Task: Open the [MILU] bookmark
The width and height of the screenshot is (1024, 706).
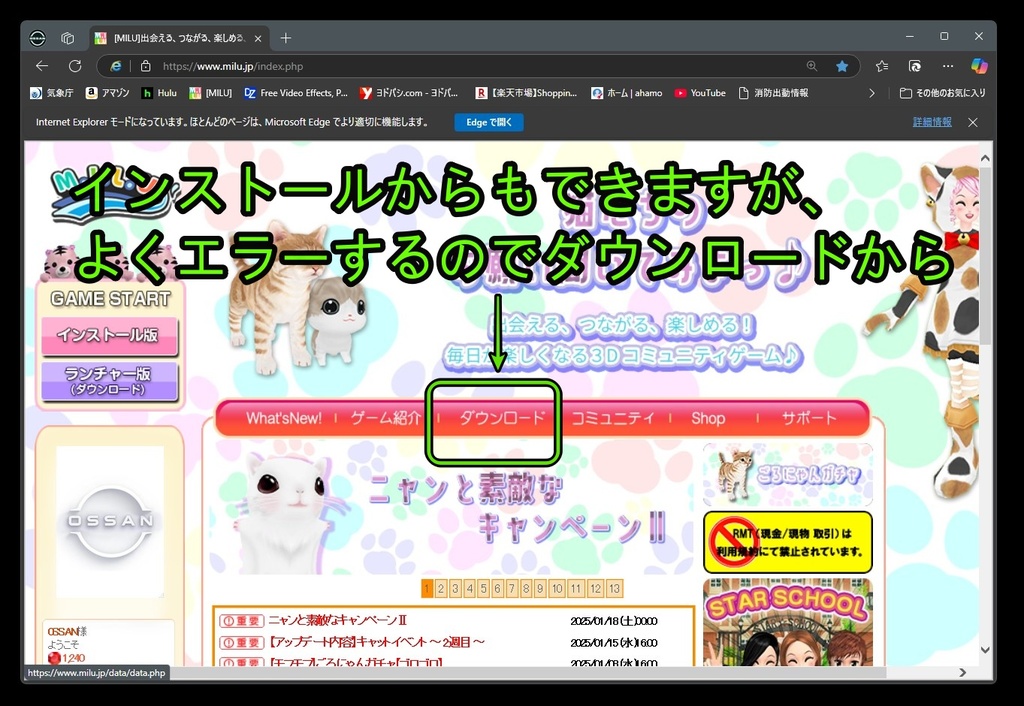Action: coord(210,93)
